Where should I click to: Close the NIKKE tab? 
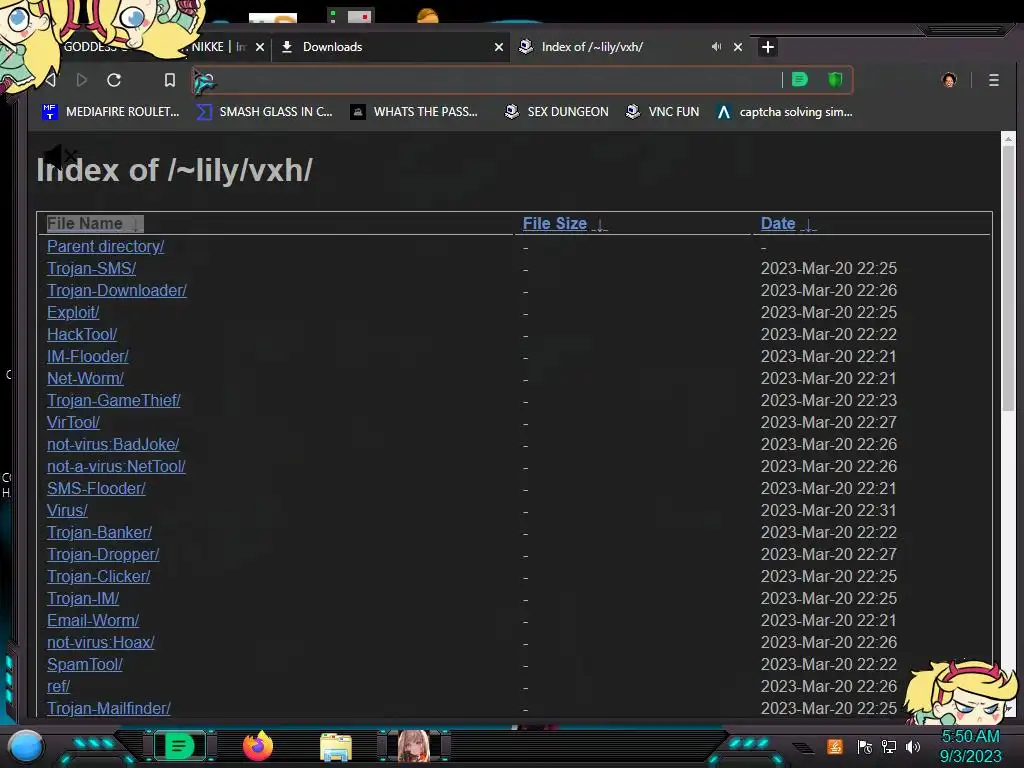[260, 47]
